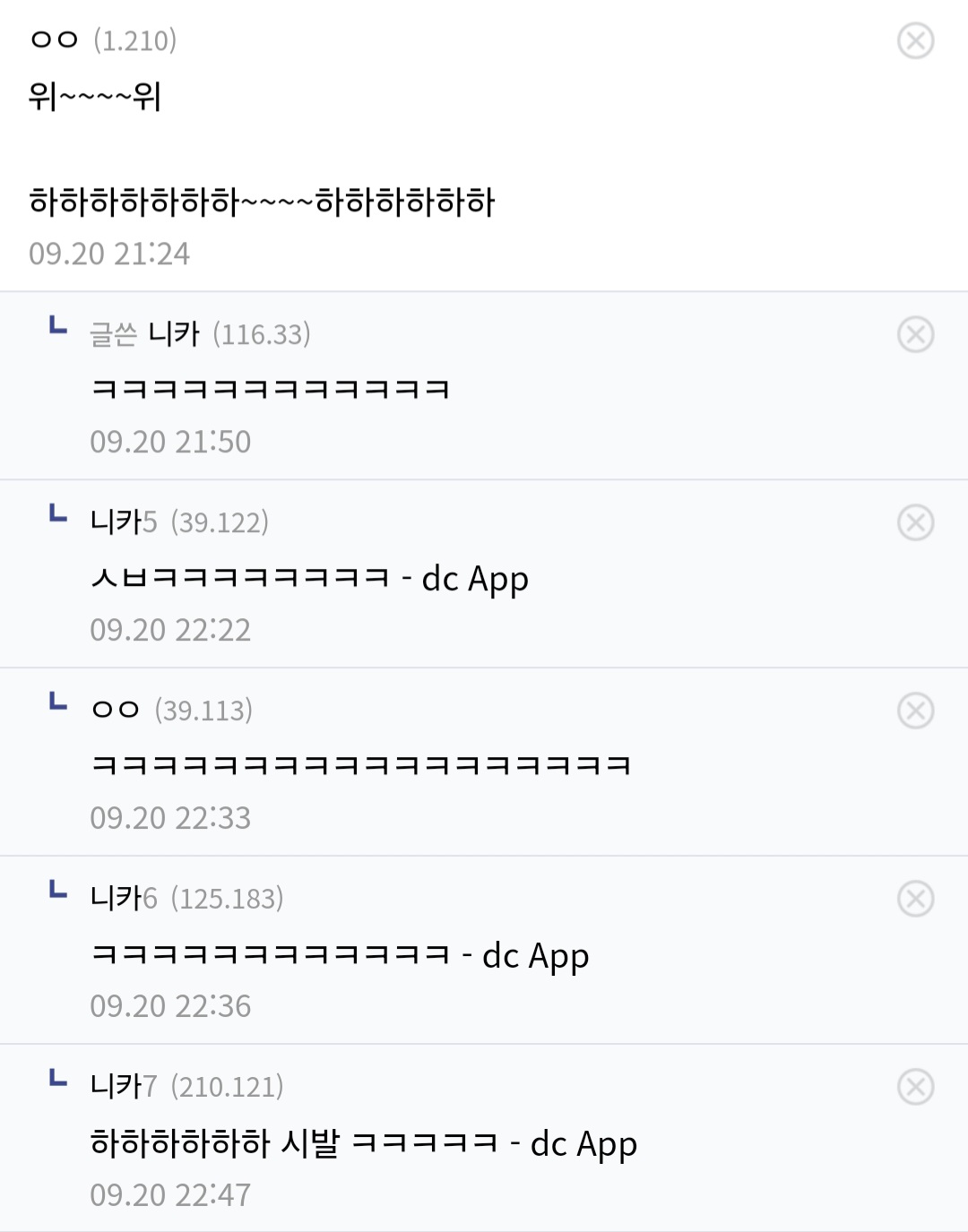Tap the reply arrow icon beside 글쓴 니카

click(x=57, y=324)
